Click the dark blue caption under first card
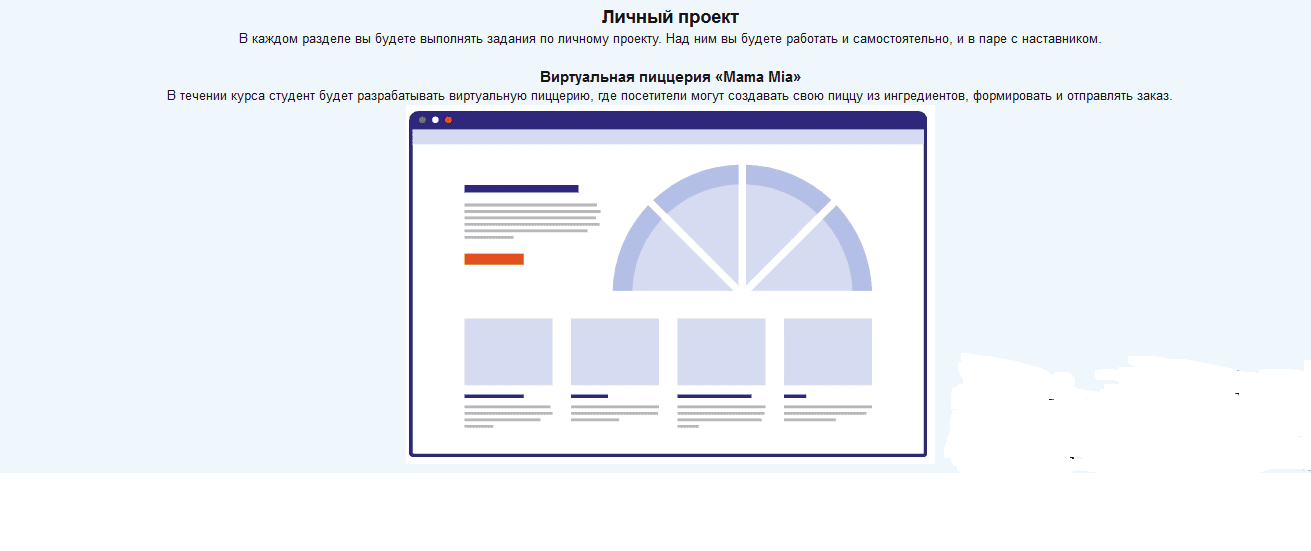The width and height of the screenshot is (1311, 551). click(x=493, y=396)
